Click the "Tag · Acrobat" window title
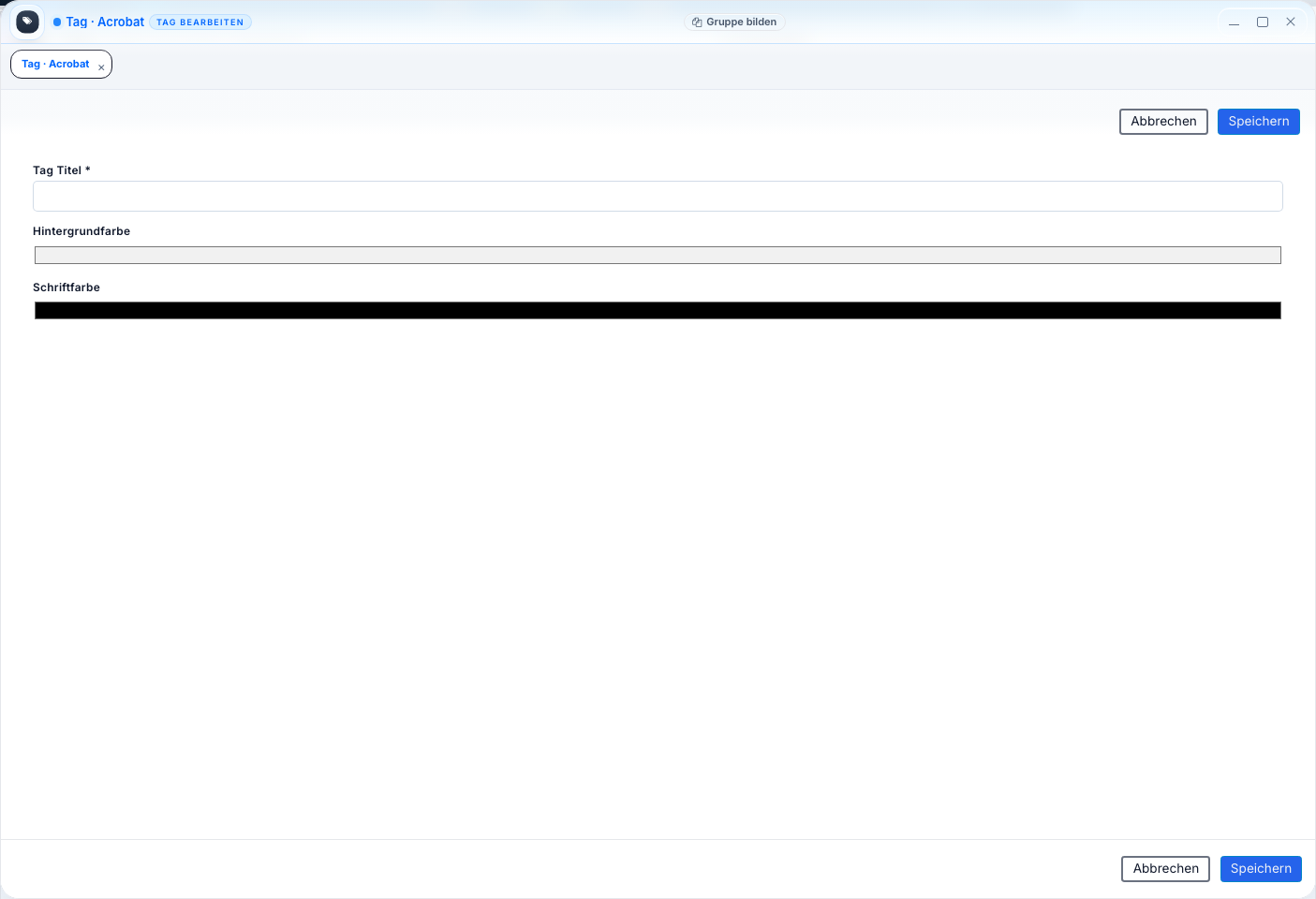 coord(105,22)
